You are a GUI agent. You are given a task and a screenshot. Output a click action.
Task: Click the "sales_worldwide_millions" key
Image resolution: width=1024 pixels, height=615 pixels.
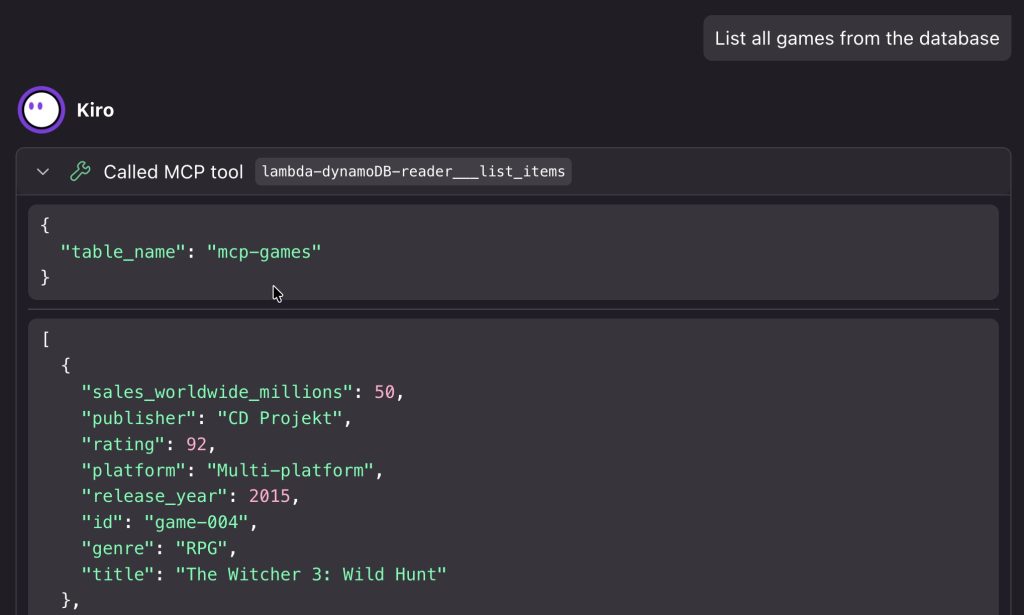[217, 391]
